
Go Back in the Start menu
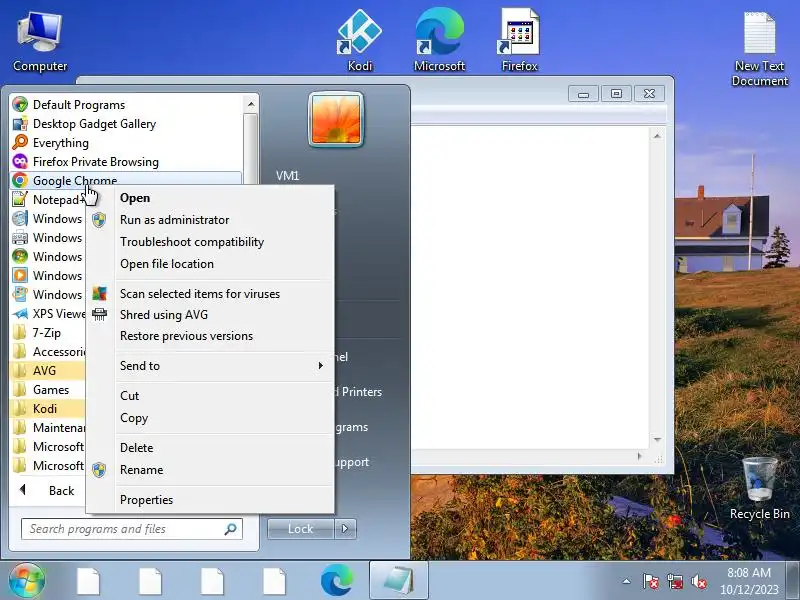point(48,490)
